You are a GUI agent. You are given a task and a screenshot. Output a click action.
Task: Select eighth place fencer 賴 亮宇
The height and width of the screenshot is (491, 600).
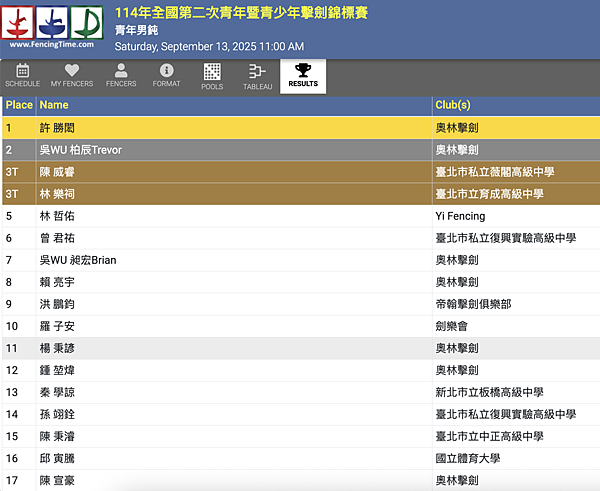(x=57, y=282)
